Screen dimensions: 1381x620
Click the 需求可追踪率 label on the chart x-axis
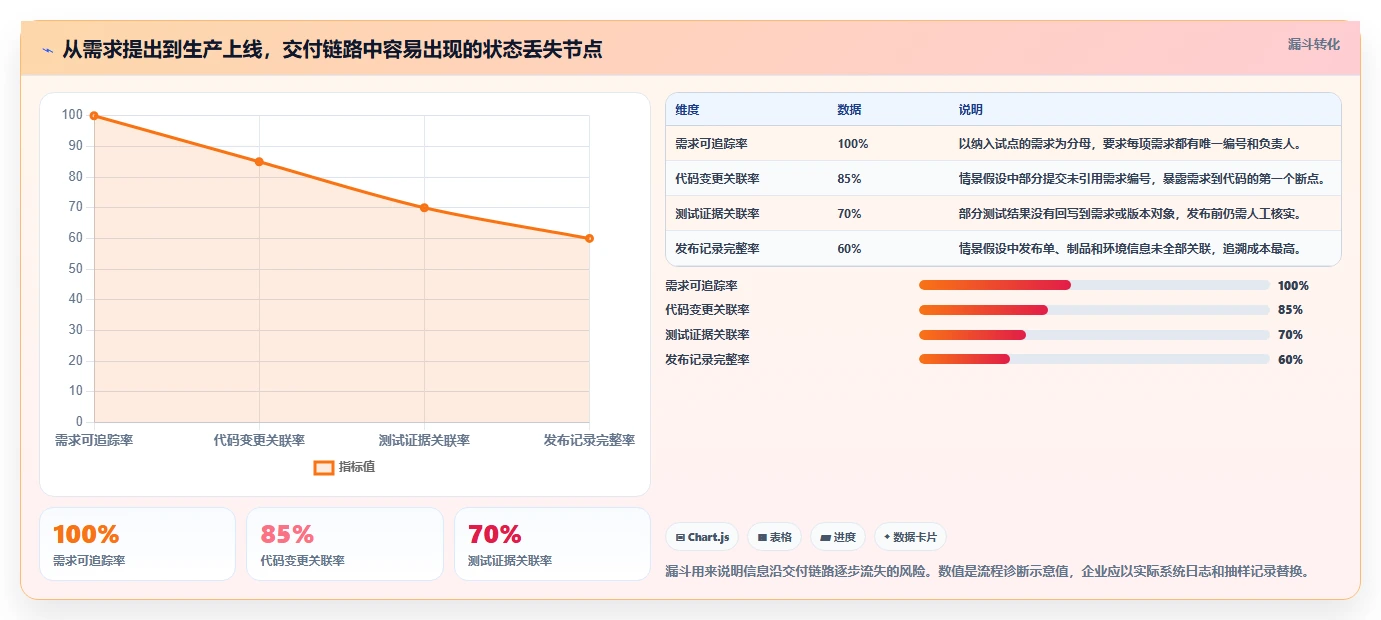coord(94,440)
